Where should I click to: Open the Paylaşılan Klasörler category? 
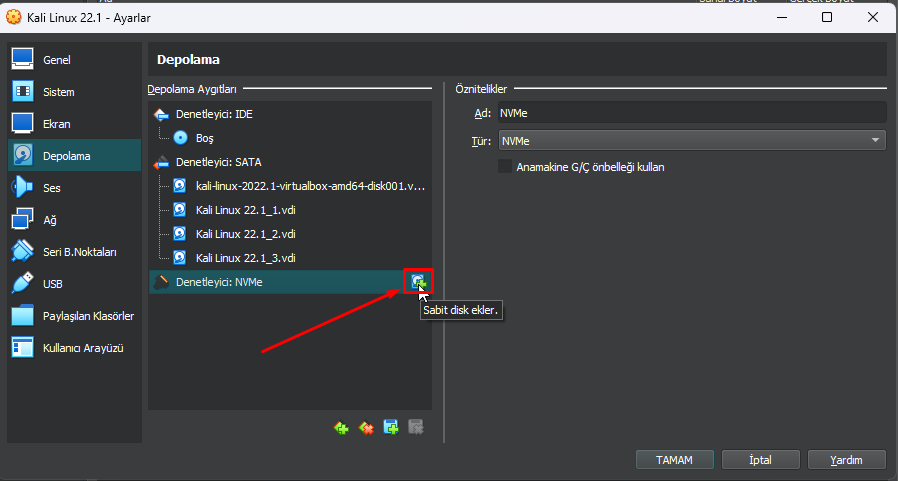tap(74, 316)
